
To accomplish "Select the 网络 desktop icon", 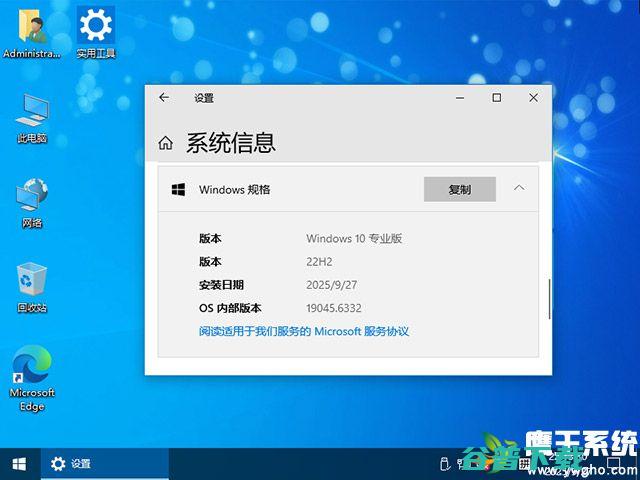I will [x=32, y=203].
